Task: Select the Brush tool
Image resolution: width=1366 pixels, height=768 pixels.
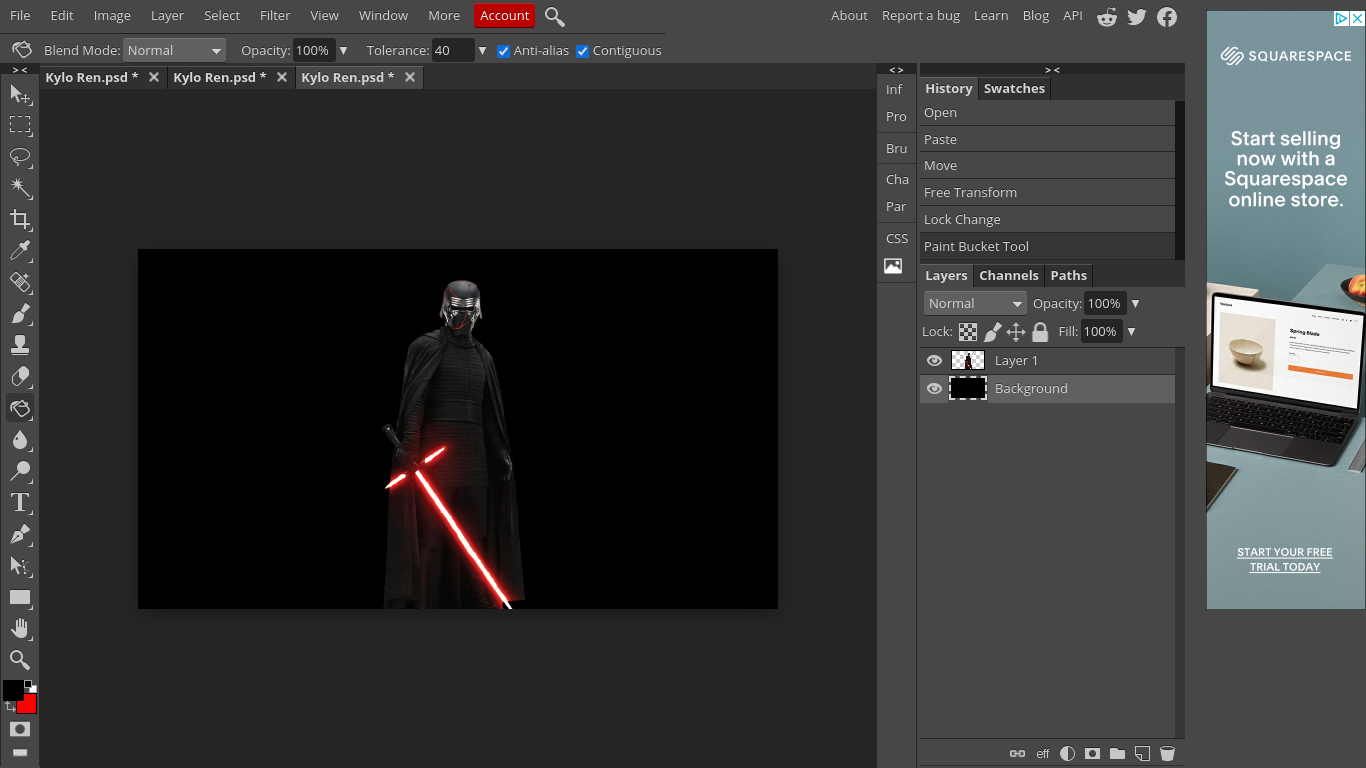Action: [x=19, y=314]
